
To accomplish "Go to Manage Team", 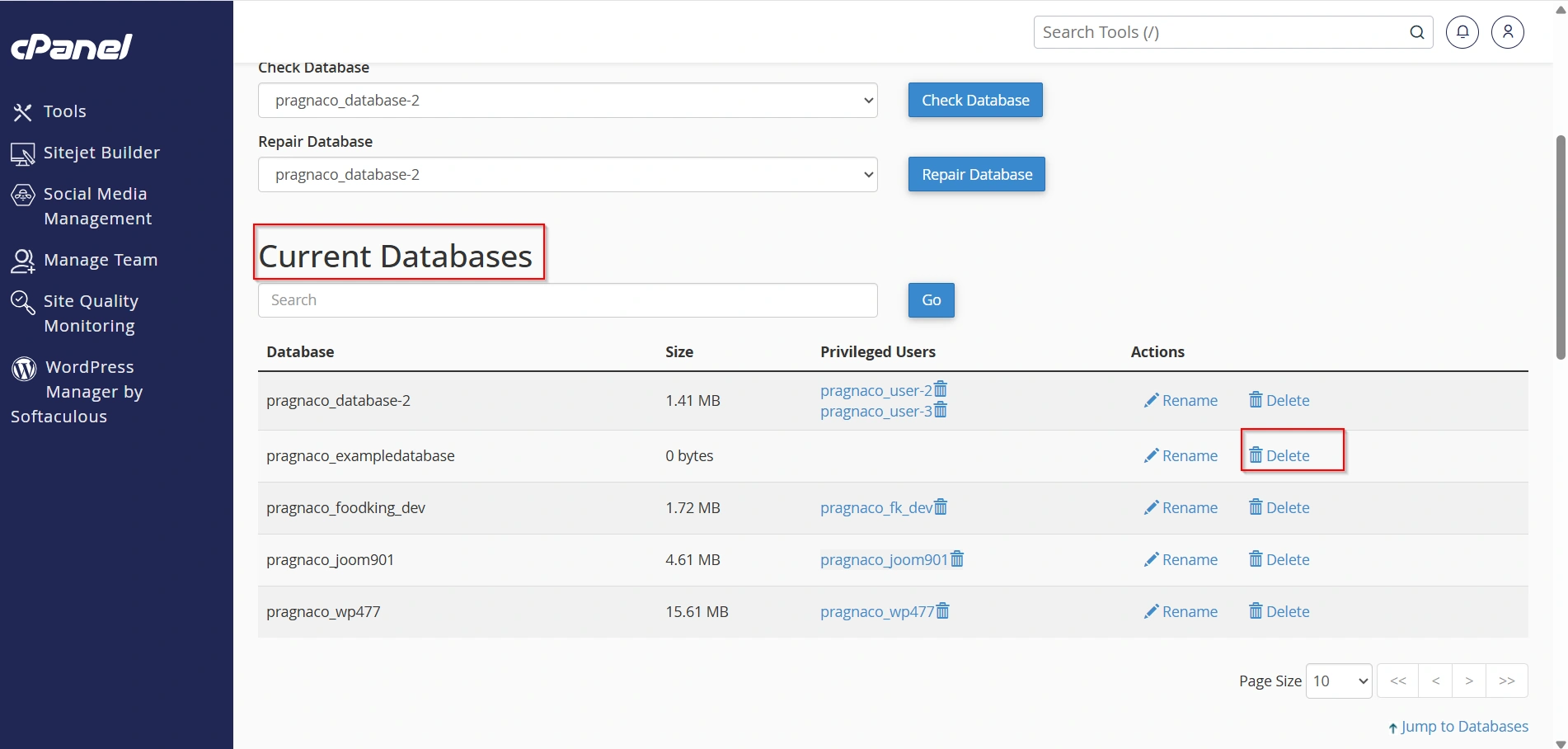I will (x=101, y=260).
